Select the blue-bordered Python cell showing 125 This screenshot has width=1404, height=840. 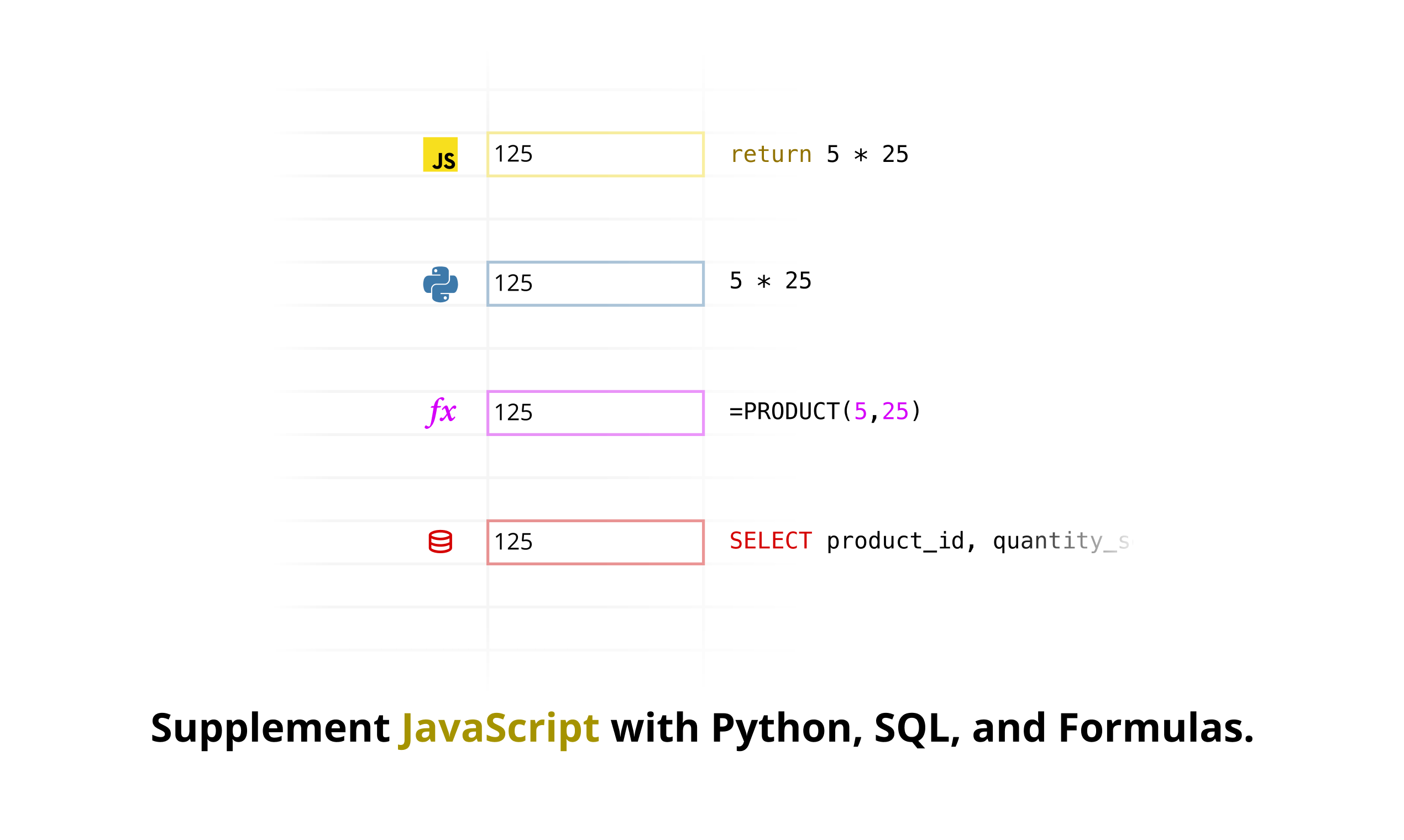(595, 283)
